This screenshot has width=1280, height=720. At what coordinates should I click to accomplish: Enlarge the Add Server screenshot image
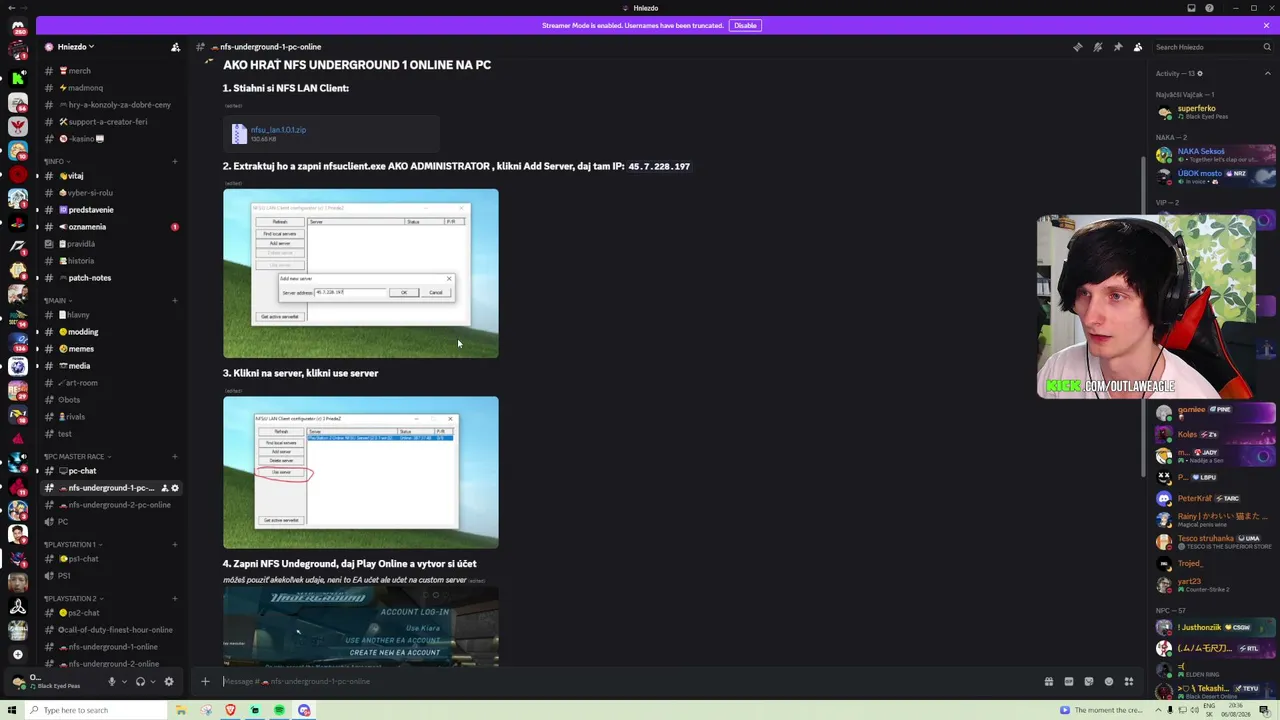click(361, 273)
